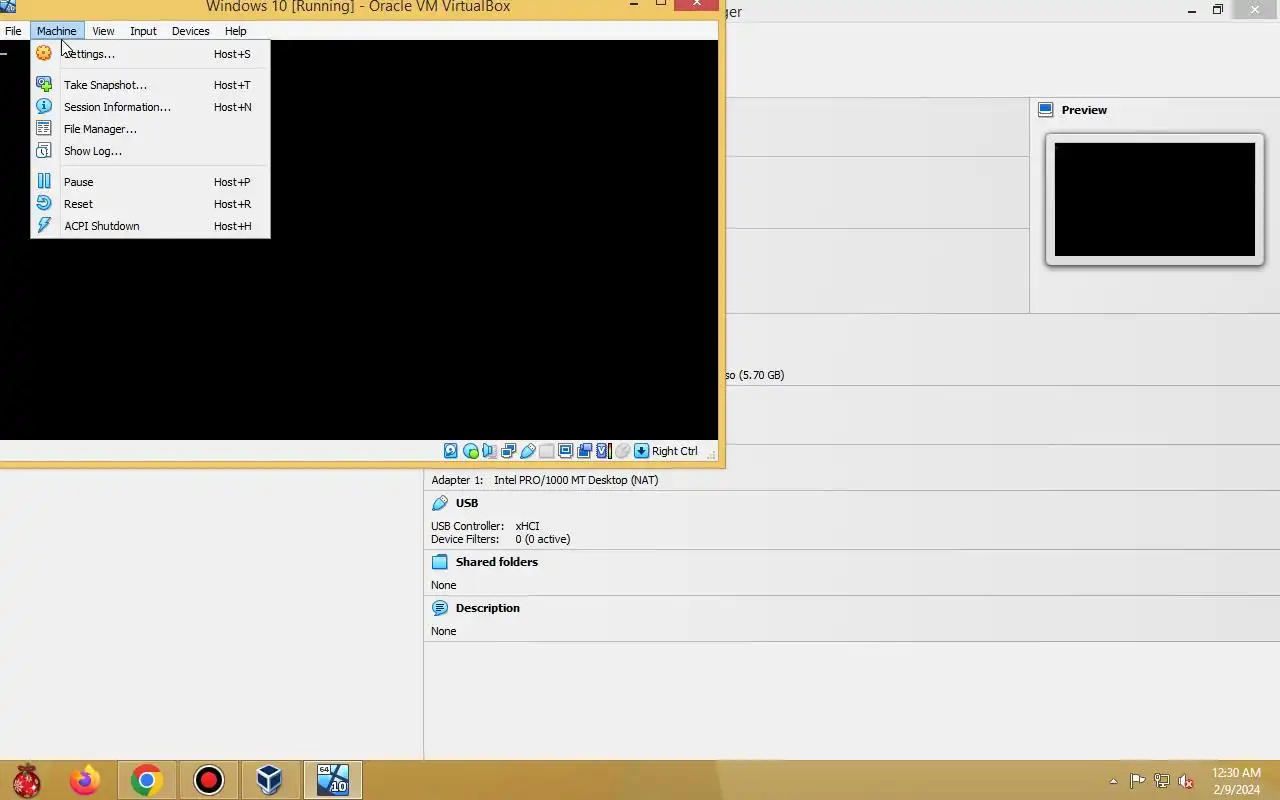This screenshot has height=800, width=1280.
Task: Select ACPI Shutdown menu entry
Action: click(x=150, y=226)
